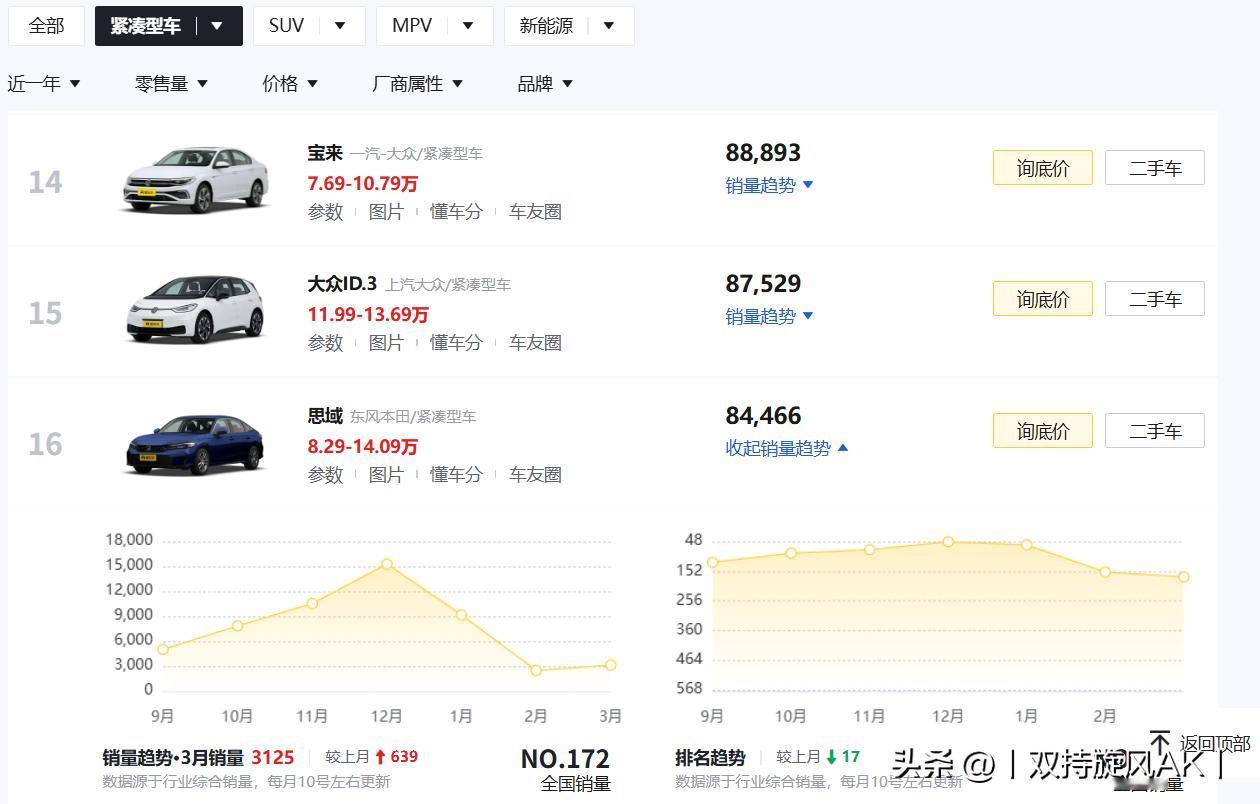The image size is (1260, 804).
Task: Click 询底价 button for 思域
Action: (x=1043, y=431)
